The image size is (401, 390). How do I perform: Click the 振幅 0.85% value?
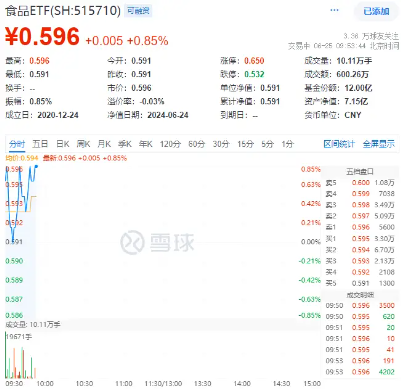40,101
